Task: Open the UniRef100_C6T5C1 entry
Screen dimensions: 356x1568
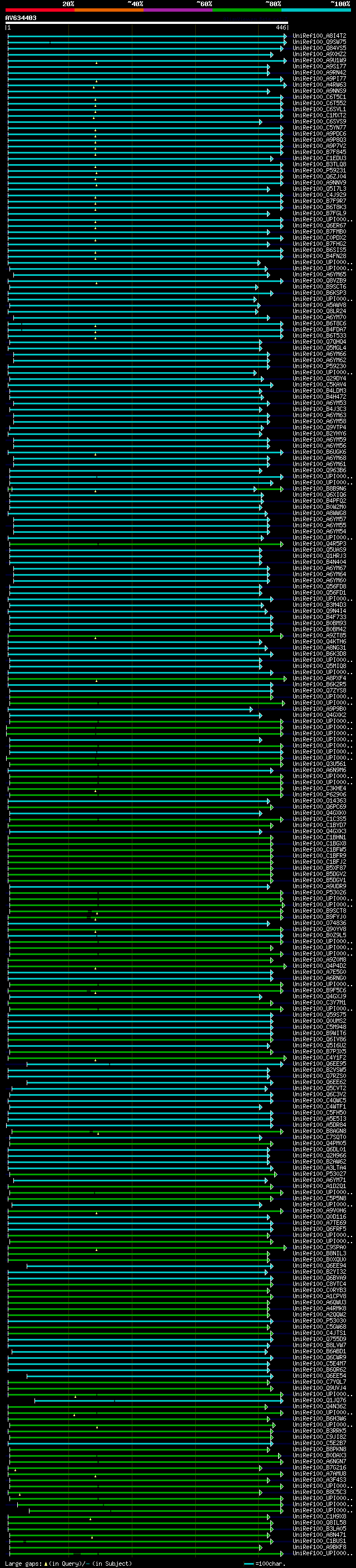Action: pos(319,97)
